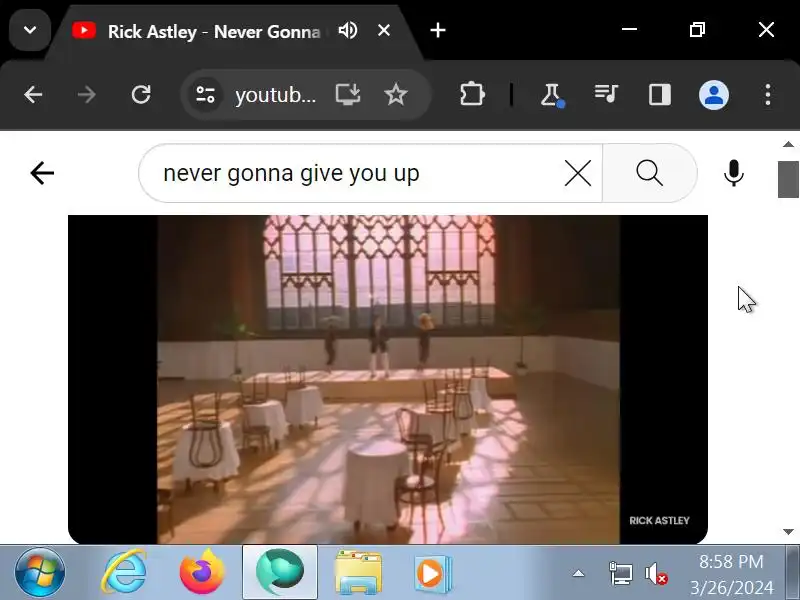Click the browser forward arrow
Viewport: 800px width, 600px height.
(x=87, y=94)
